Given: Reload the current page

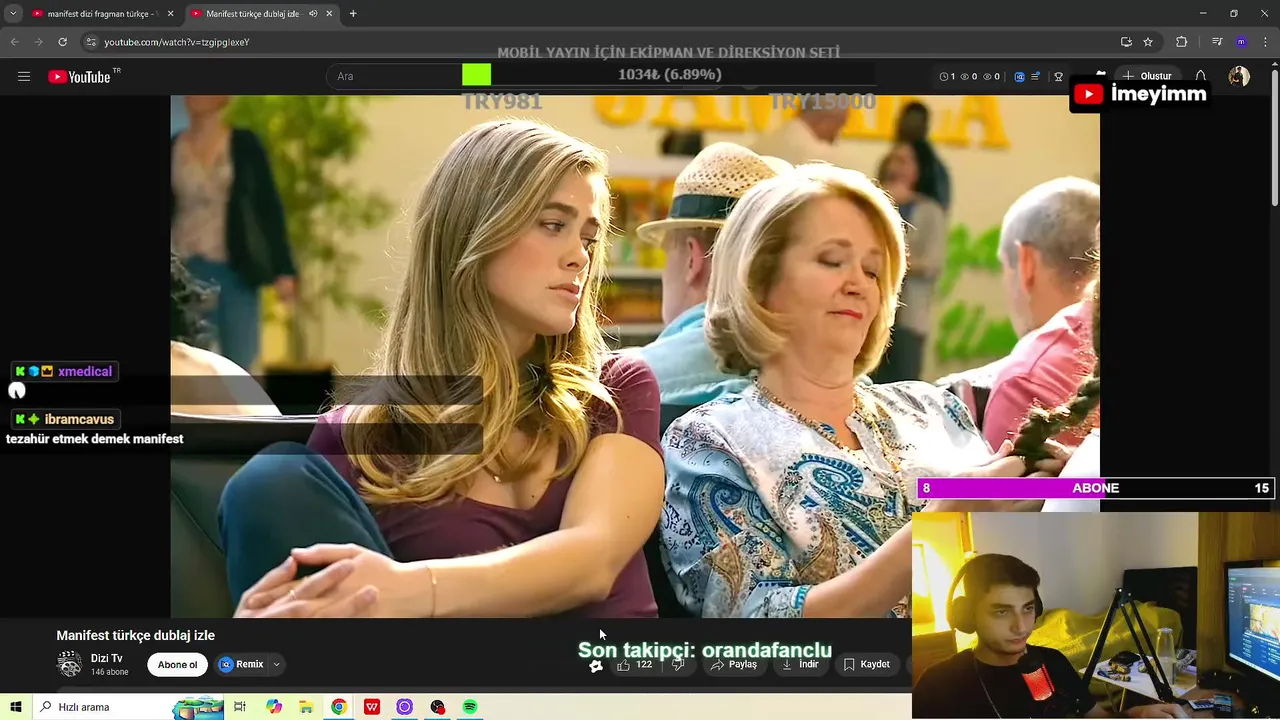Looking at the screenshot, I should tap(62, 42).
